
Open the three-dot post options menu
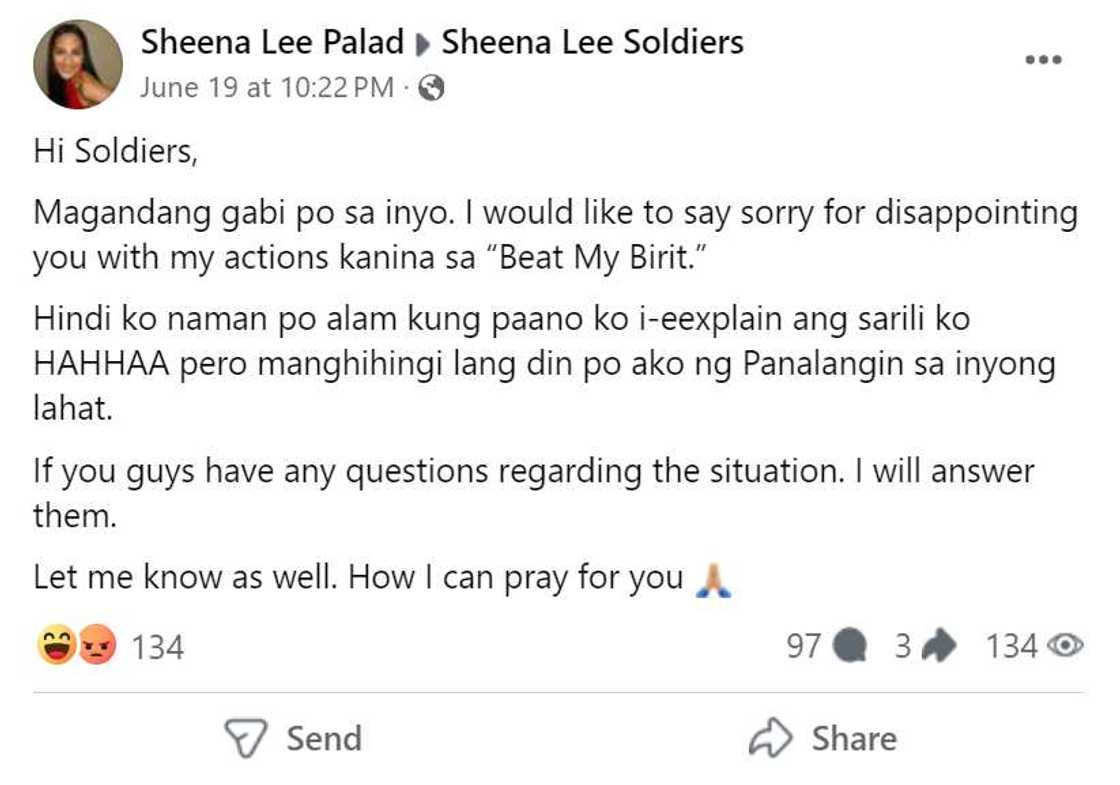tap(1043, 61)
